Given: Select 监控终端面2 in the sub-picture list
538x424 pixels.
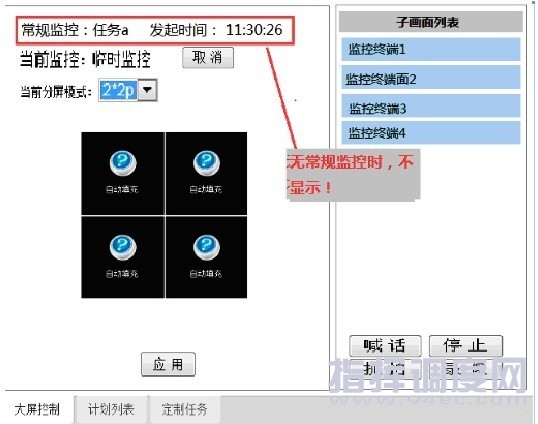Looking at the screenshot, I should point(431,79).
